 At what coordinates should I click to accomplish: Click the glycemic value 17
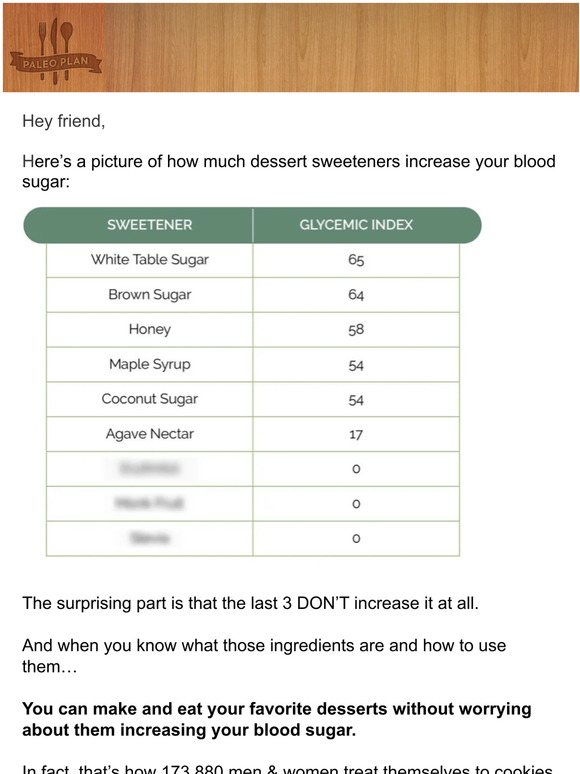[356, 434]
